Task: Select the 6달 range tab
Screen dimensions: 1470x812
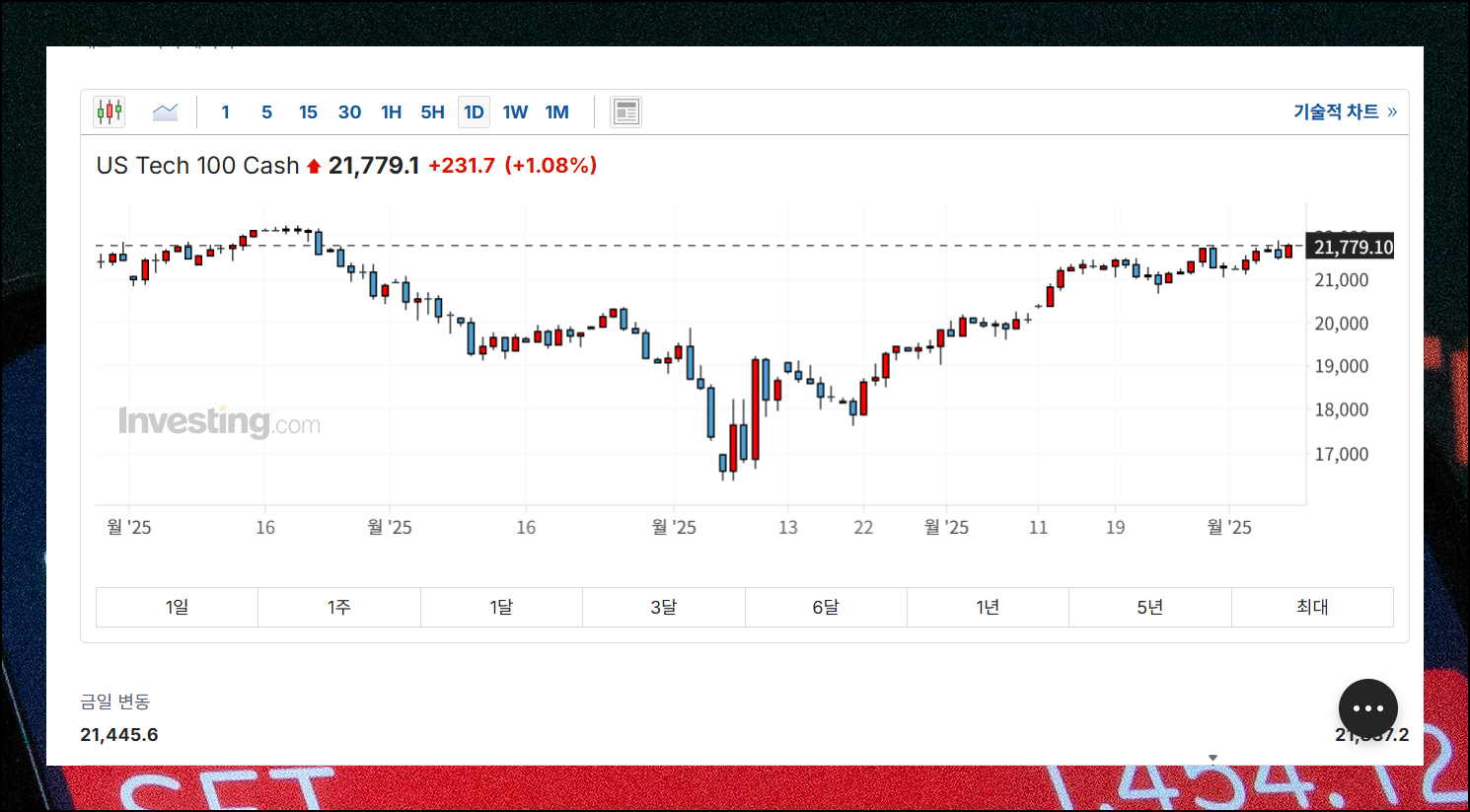Action: (826, 607)
